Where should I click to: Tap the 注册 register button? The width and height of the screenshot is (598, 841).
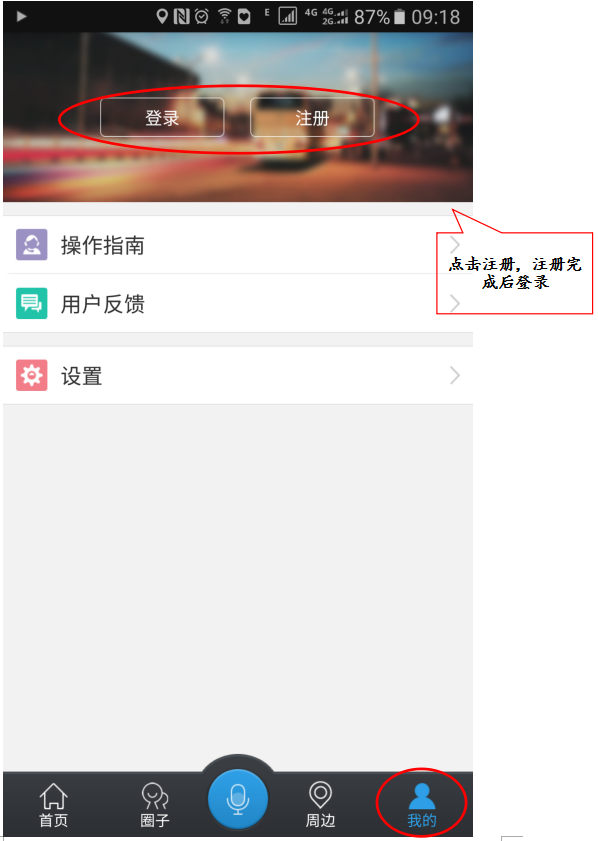click(312, 117)
